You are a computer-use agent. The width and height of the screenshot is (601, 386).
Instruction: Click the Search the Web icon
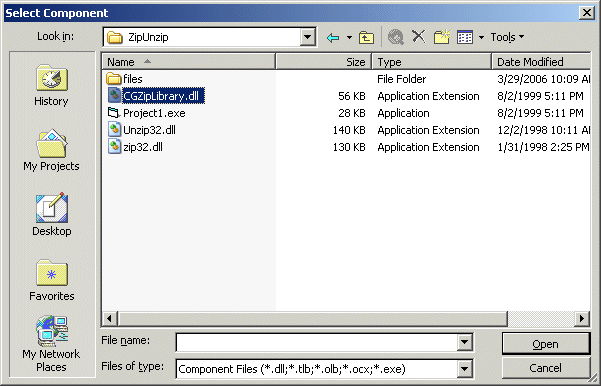tap(396, 37)
